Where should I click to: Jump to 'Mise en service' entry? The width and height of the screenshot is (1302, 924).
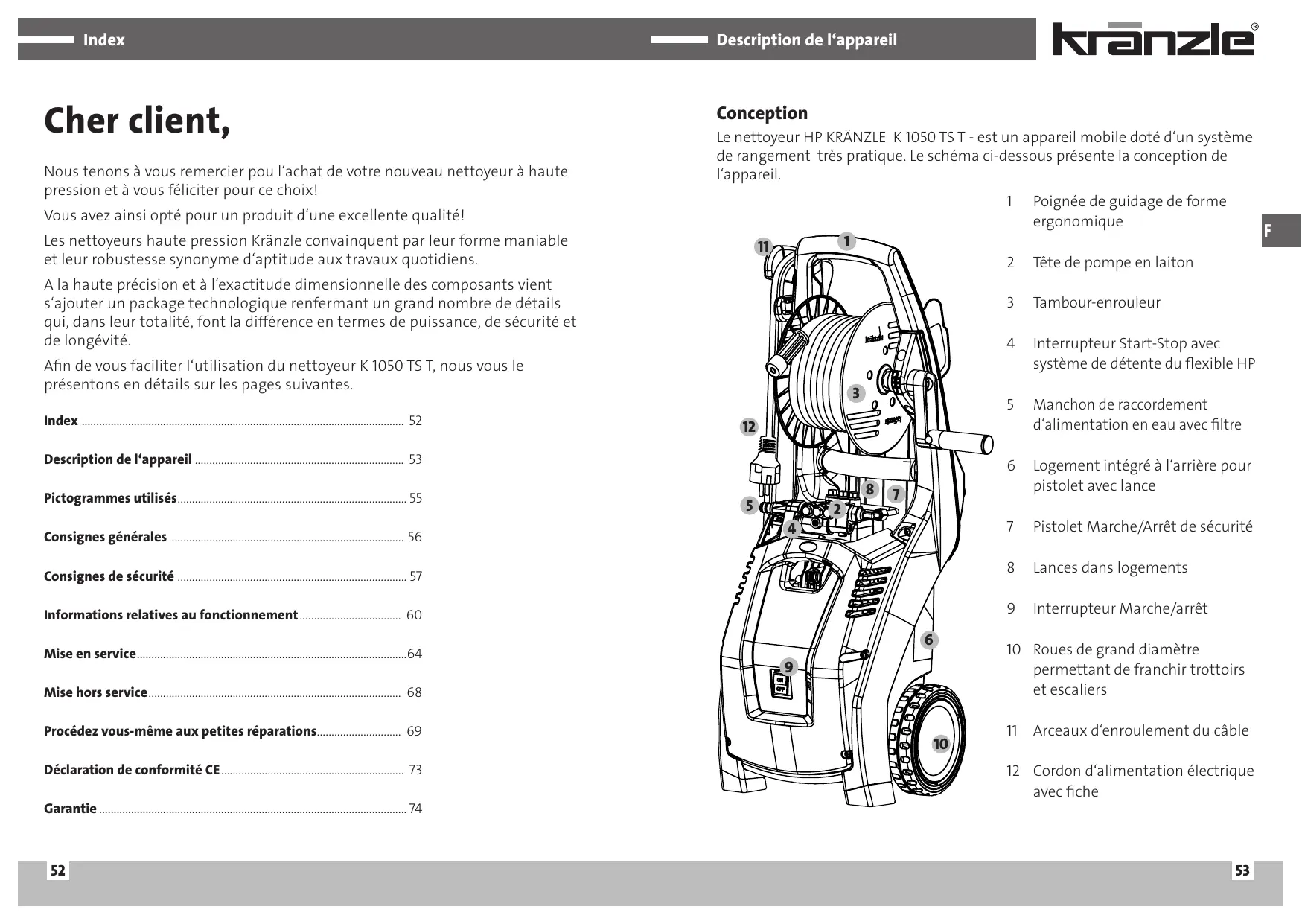coord(90,654)
